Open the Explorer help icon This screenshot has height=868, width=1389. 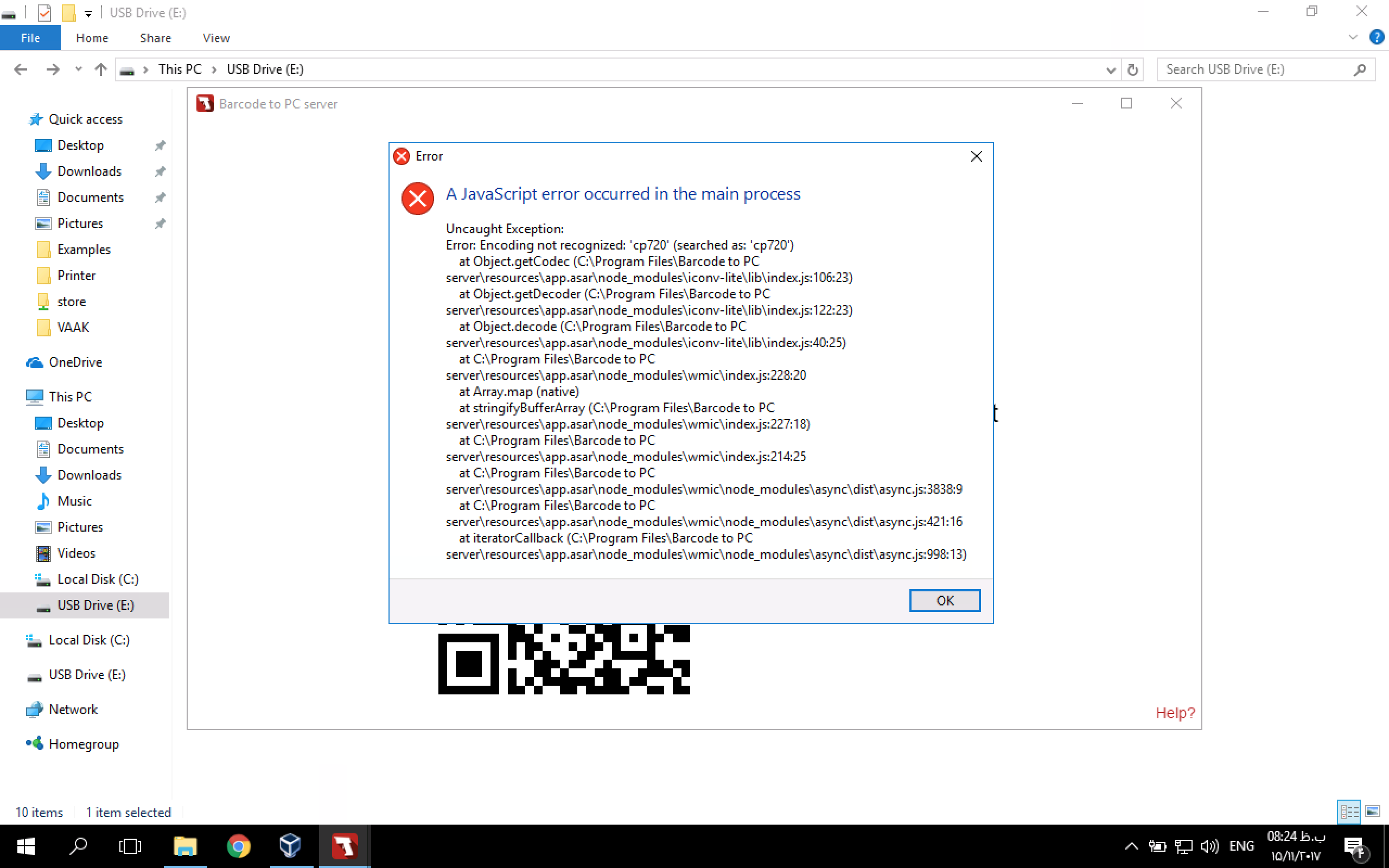tap(1376, 37)
